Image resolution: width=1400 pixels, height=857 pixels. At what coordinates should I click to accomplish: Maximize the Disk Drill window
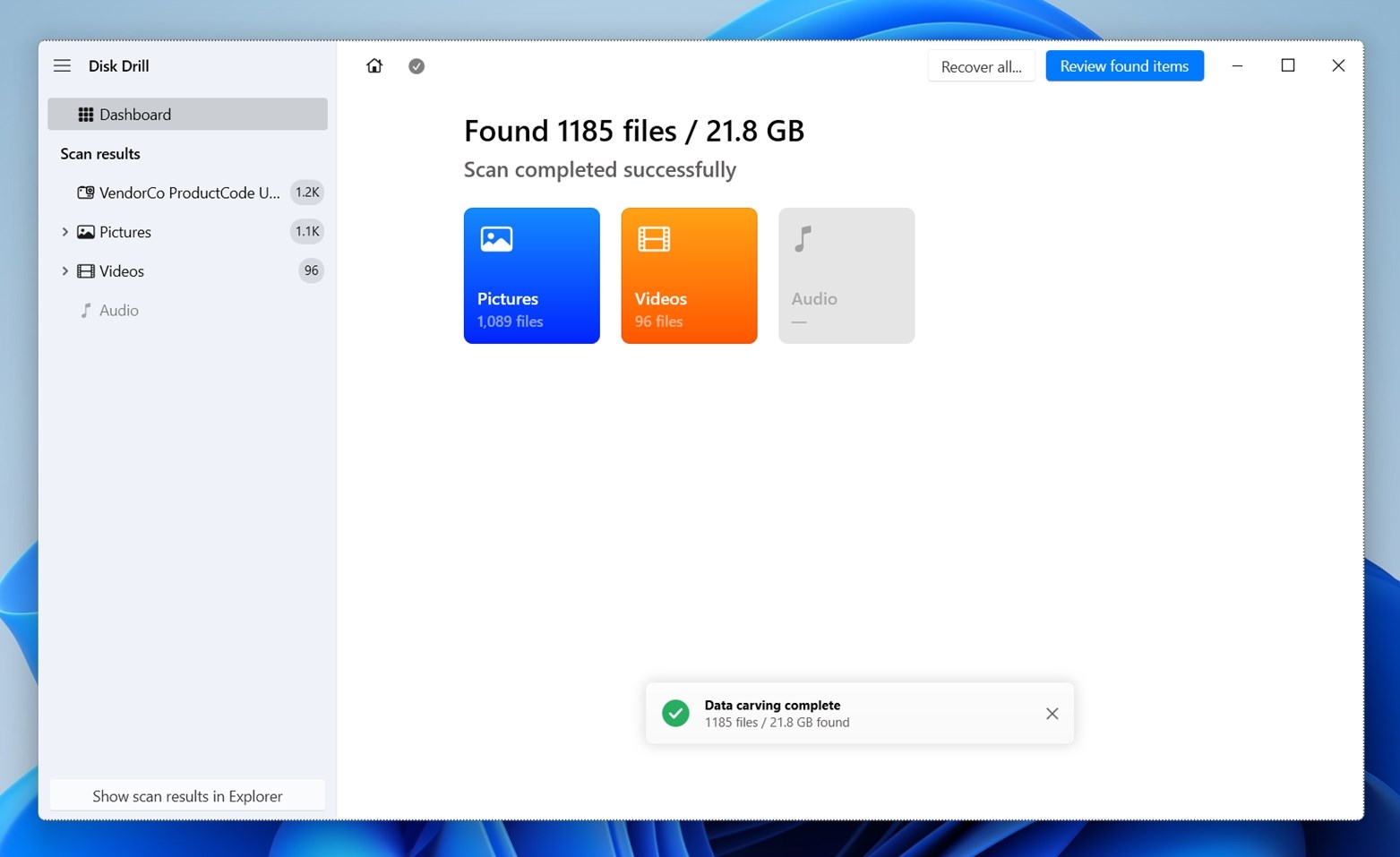point(1288,65)
